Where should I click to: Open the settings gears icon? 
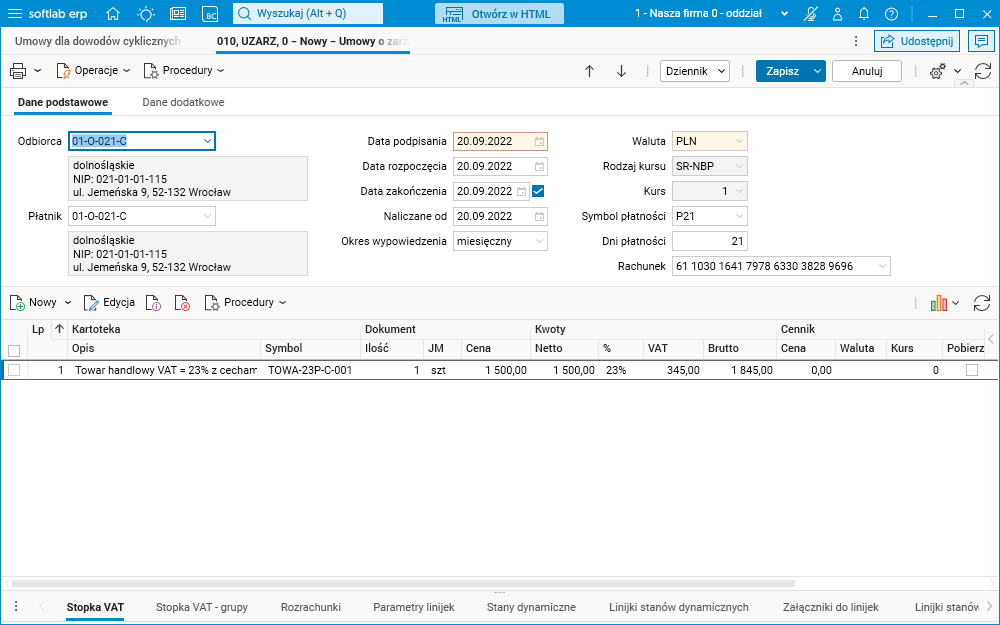(937, 71)
